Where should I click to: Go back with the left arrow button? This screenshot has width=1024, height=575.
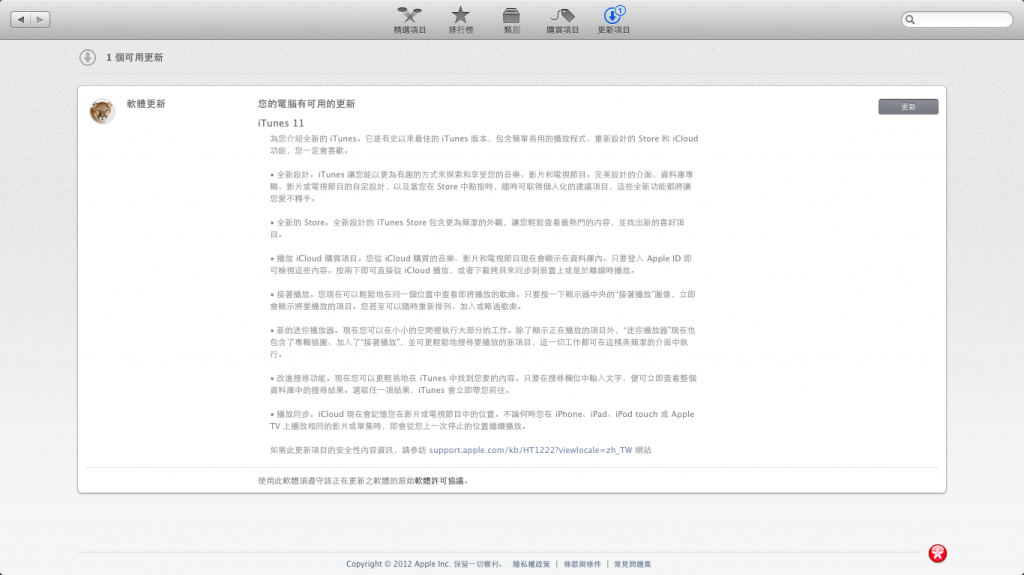click(x=20, y=20)
